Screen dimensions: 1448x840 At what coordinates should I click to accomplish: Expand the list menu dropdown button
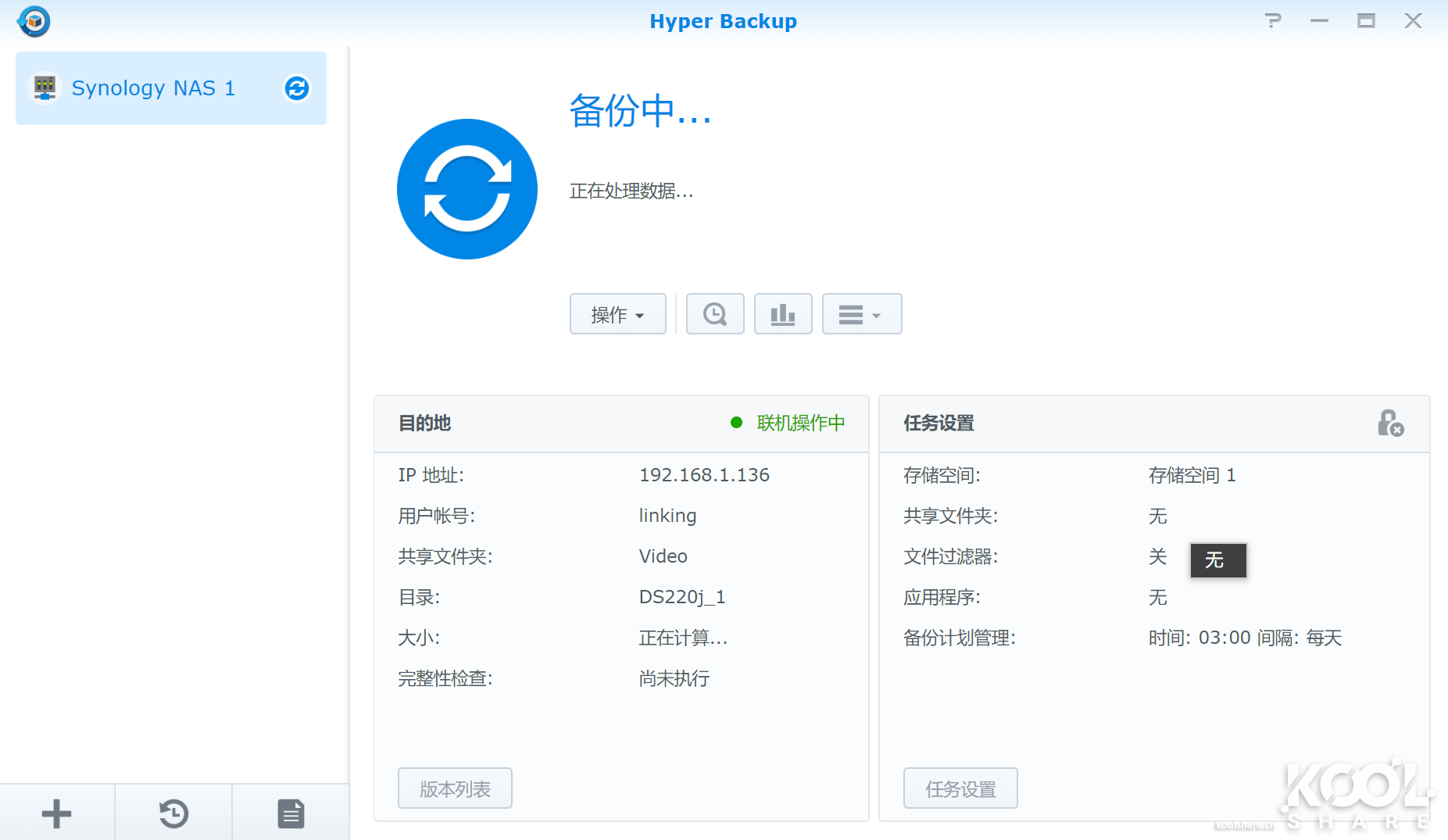pyautogui.click(x=861, y=314)
